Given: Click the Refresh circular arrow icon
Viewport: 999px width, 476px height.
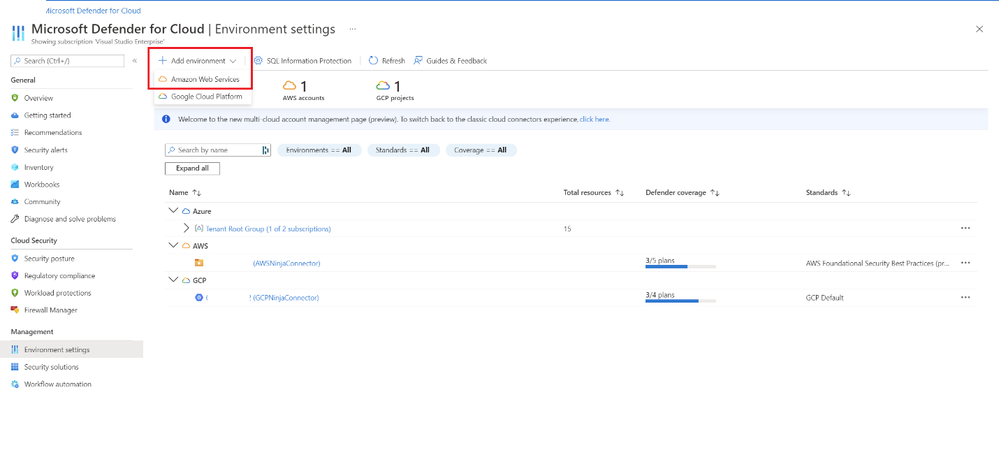Looking at the screenshot, I should tap(373, 61).
